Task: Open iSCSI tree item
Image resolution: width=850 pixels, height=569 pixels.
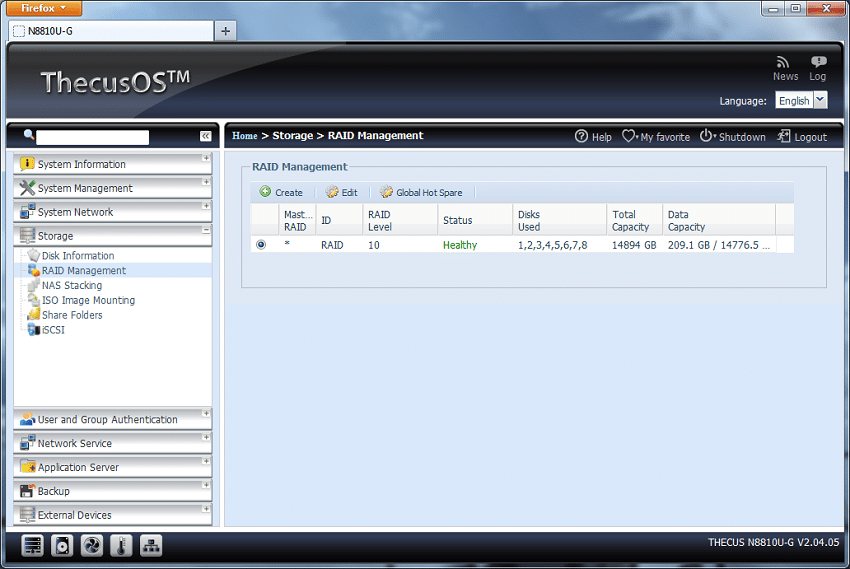Action: [x=53, y=329]
